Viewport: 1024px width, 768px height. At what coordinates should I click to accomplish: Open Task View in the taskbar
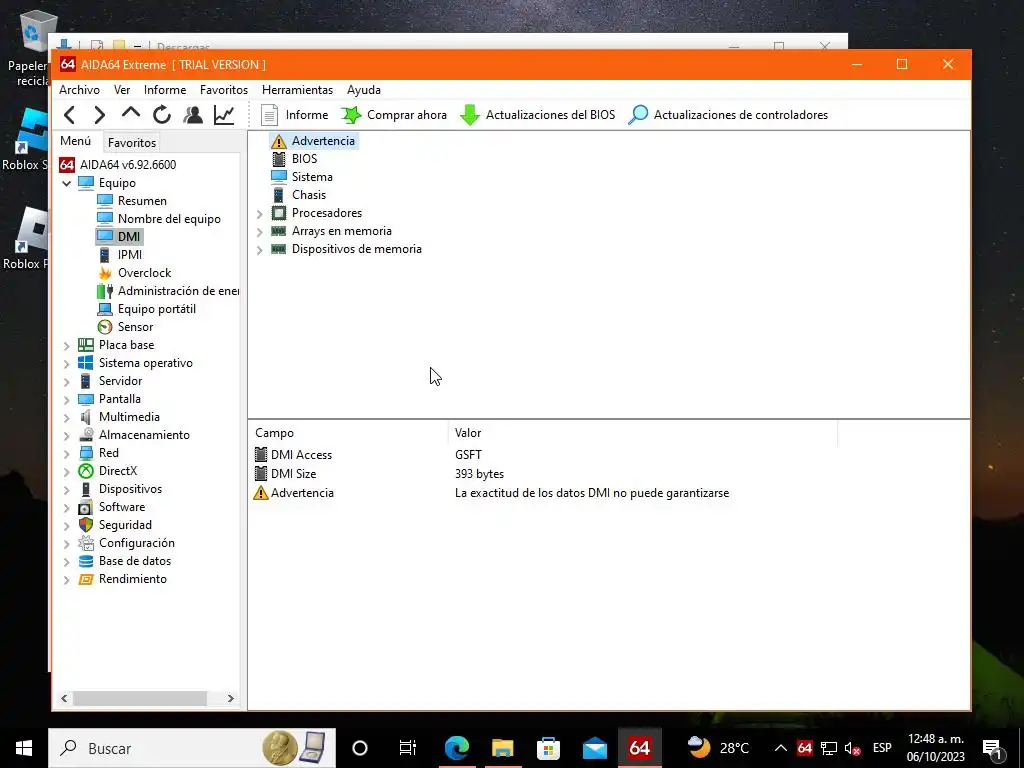(x=408, y=748)
